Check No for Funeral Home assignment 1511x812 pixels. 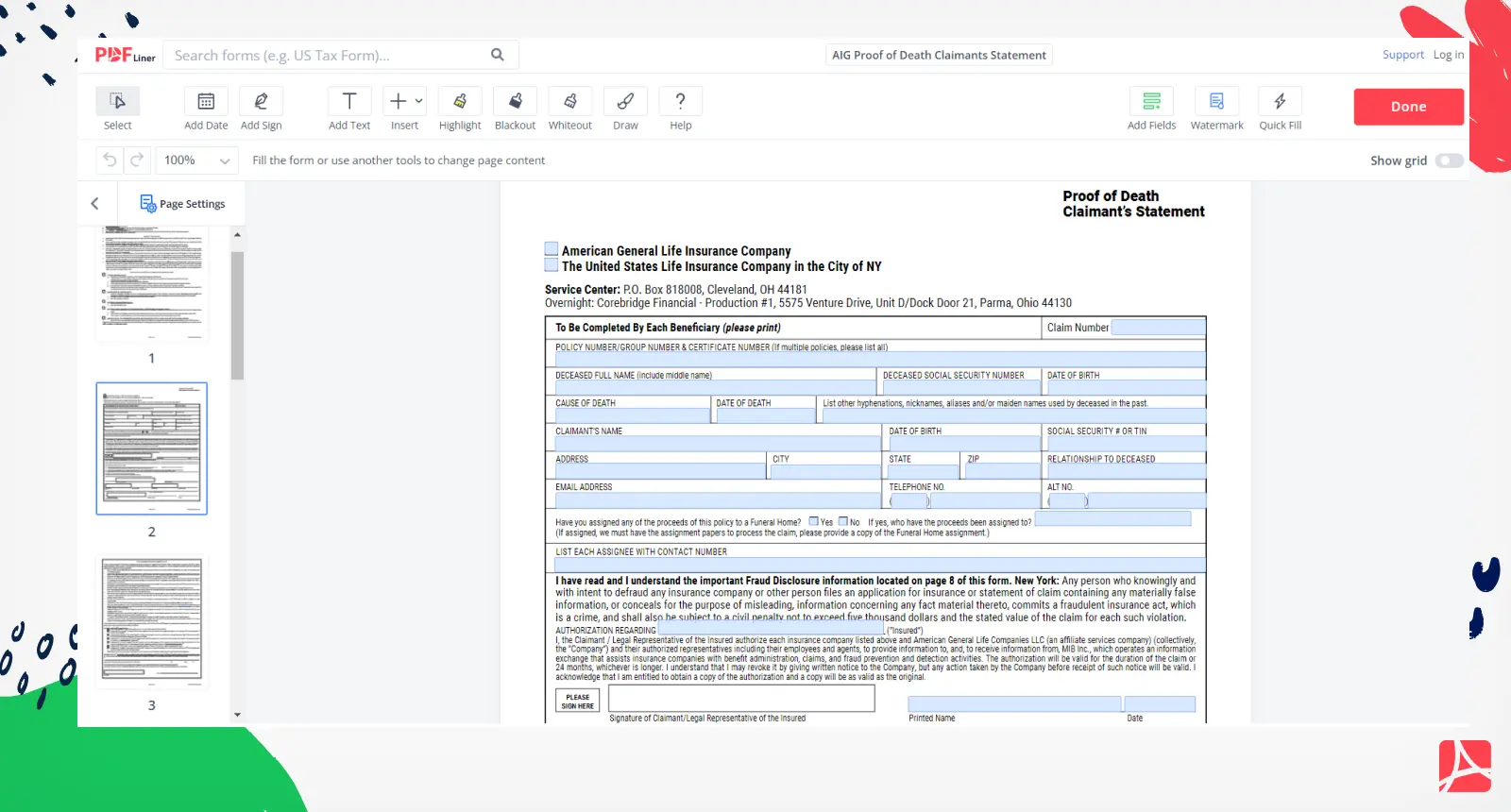pyautogui.click(x=843, y=521)
